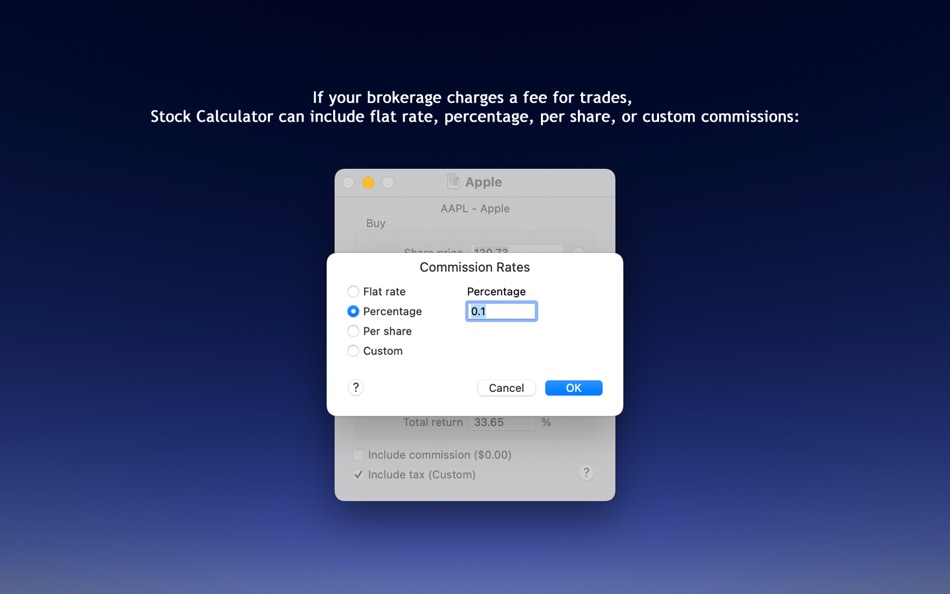Click the Buy section label

tap(376, 223)
